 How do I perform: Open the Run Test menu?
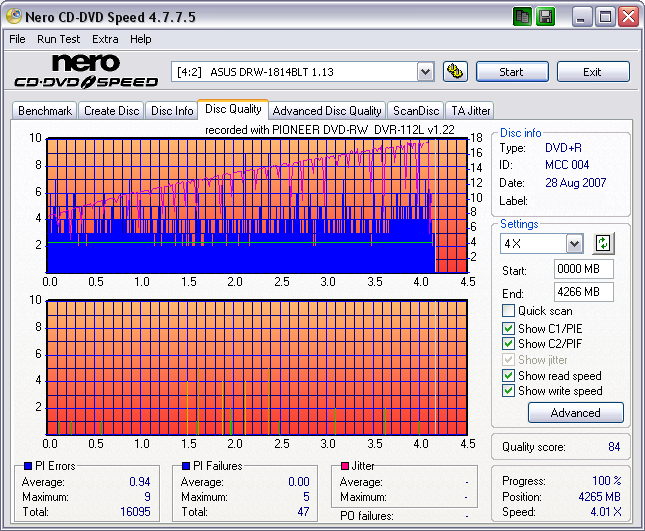tap(59, 39)
